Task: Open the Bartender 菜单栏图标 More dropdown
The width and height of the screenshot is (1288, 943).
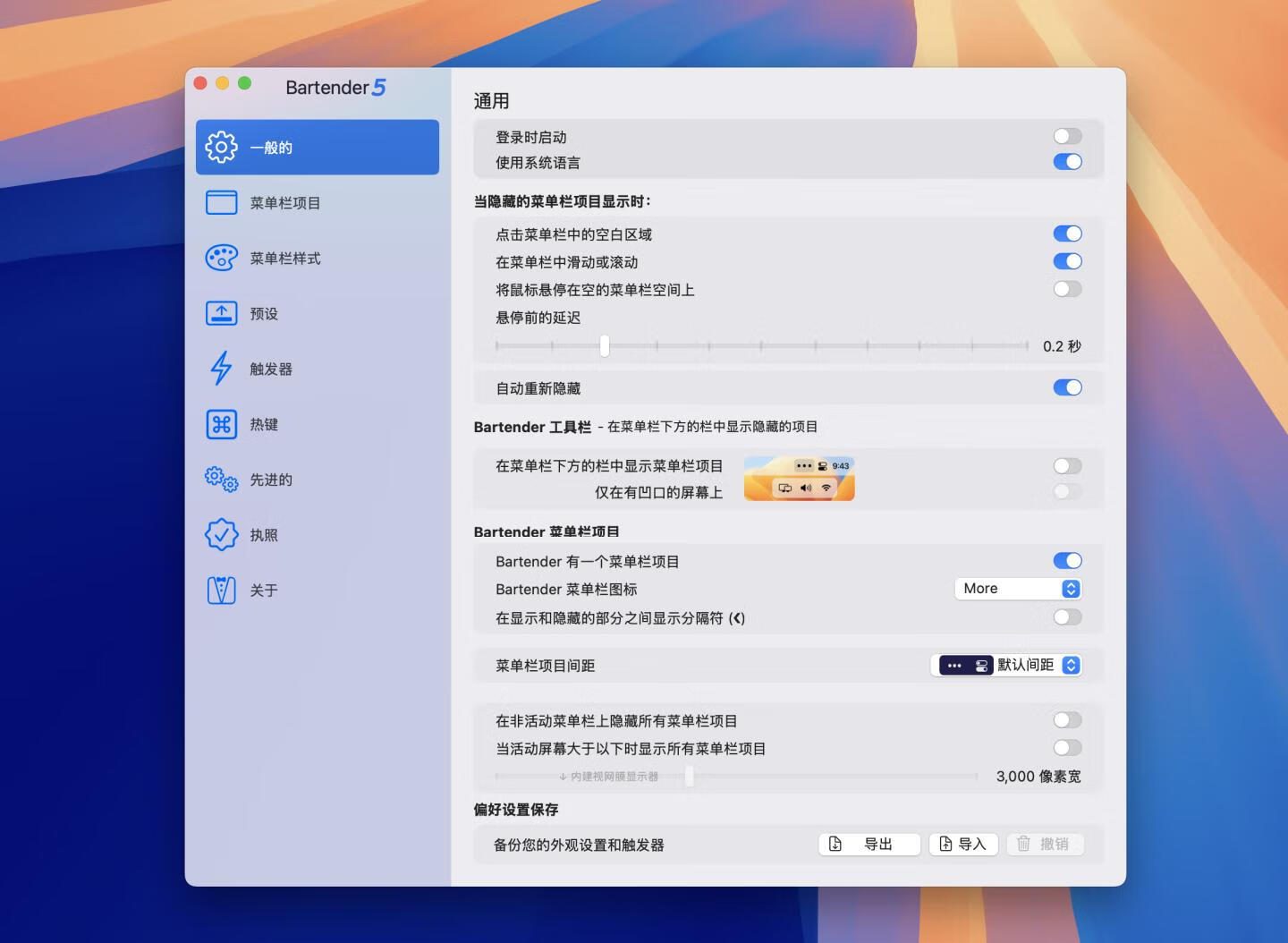Action: (1018, 589)
